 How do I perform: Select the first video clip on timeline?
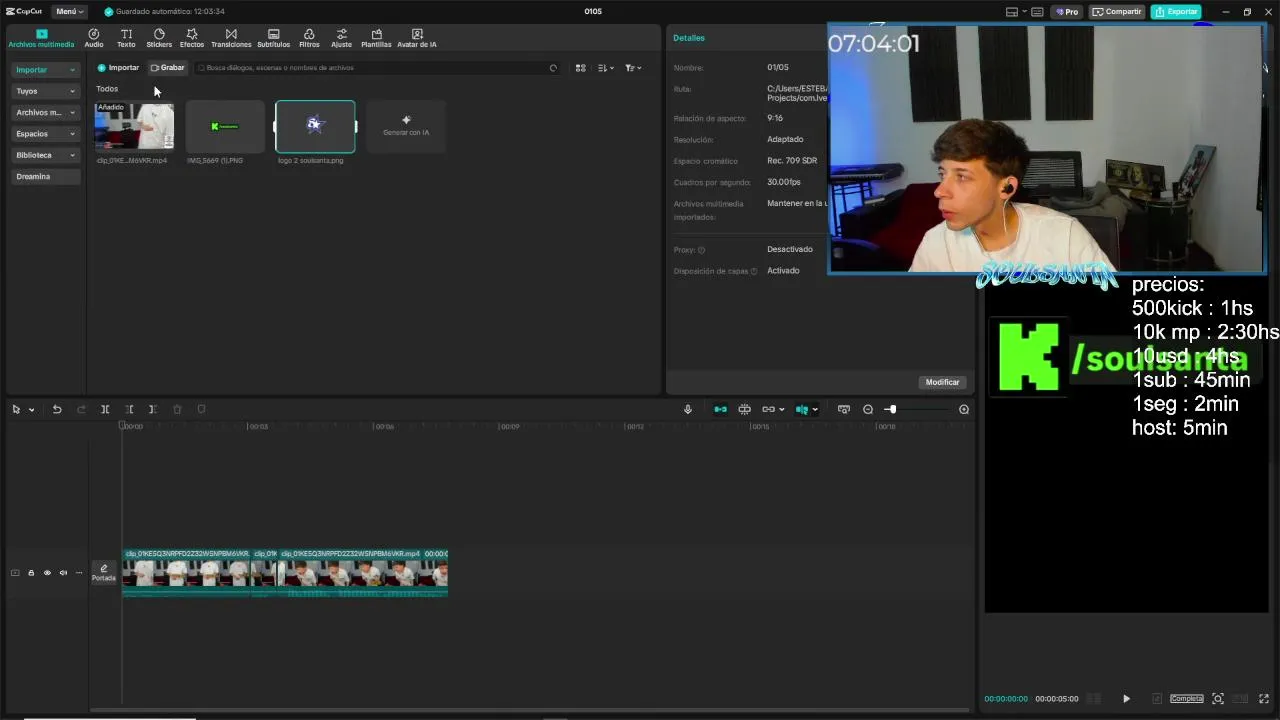tap(187, 573)
